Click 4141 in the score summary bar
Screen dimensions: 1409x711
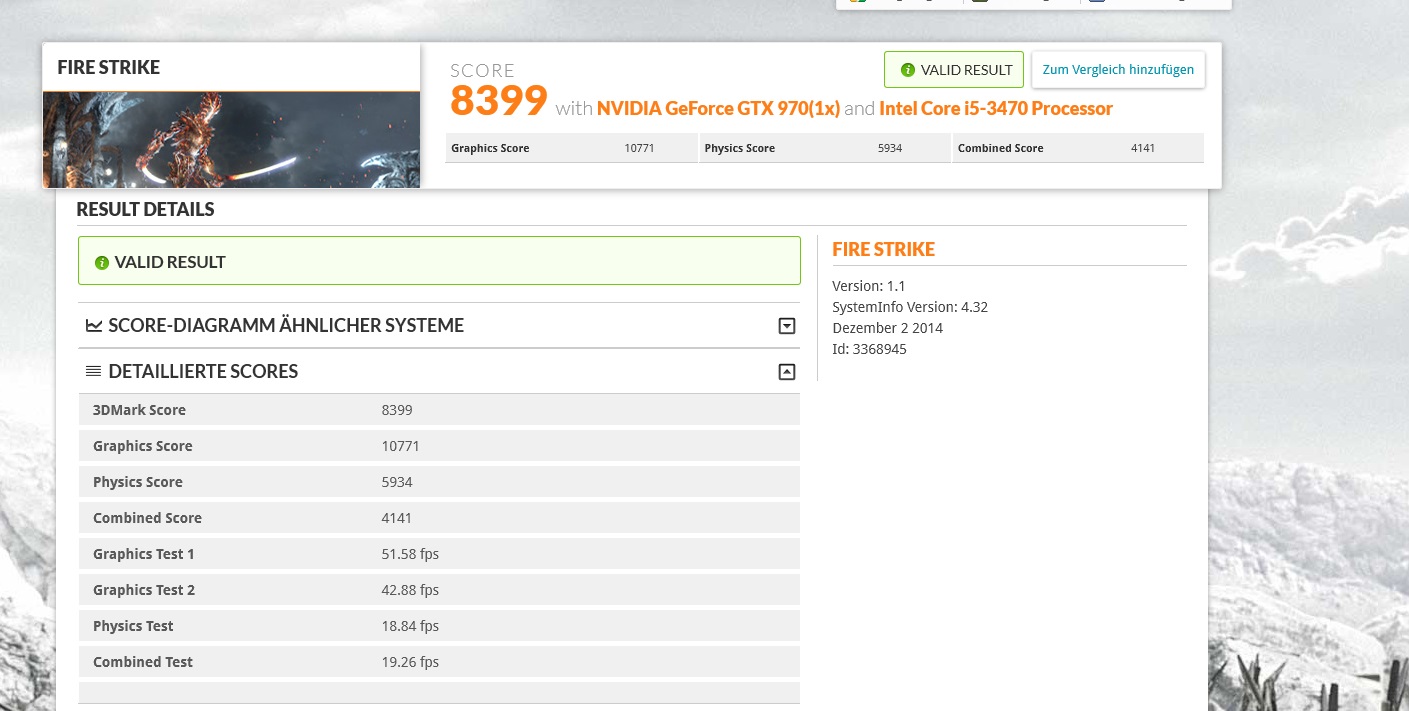1143,148
